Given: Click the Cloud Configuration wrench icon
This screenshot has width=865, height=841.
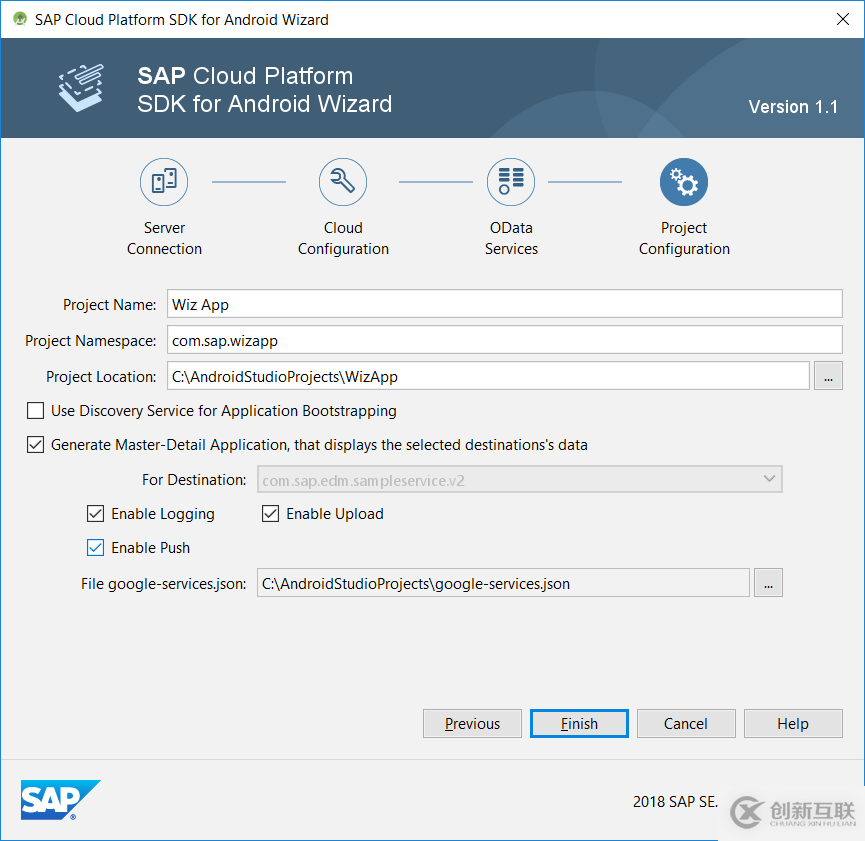Looking at the screenshot, I should coord(343,182).
